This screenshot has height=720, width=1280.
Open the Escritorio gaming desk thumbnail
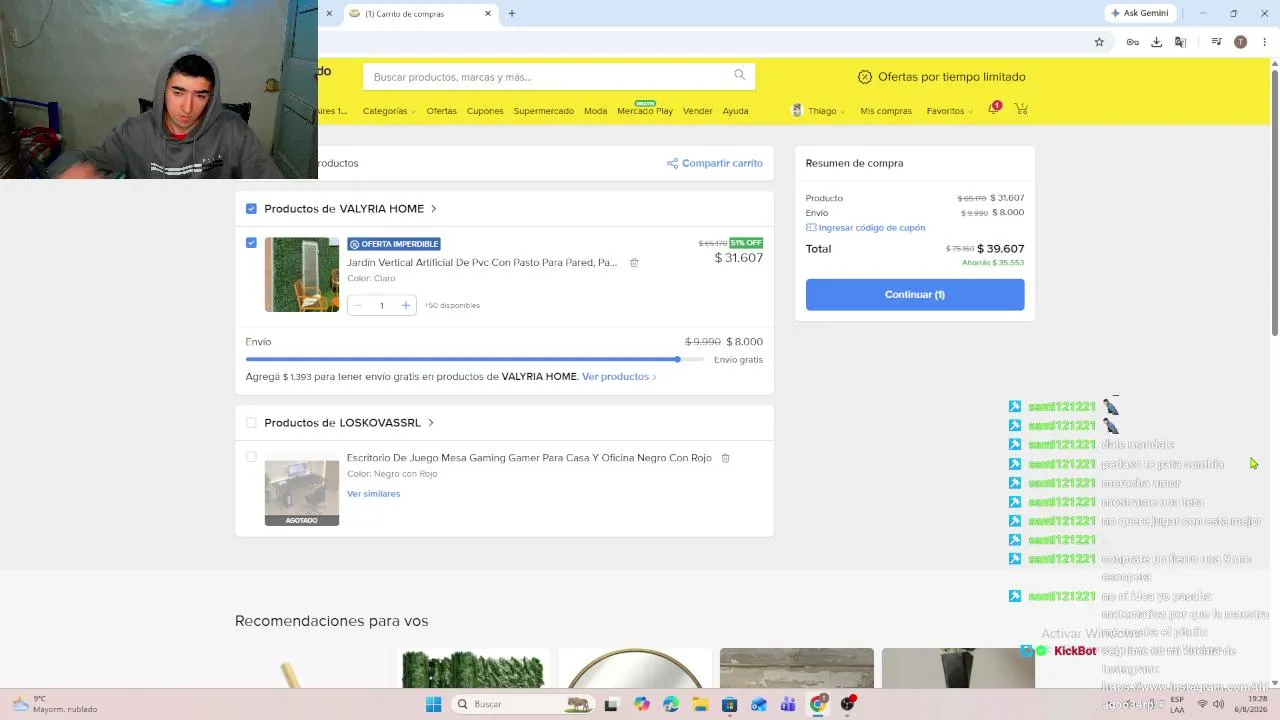coord(302,489)
